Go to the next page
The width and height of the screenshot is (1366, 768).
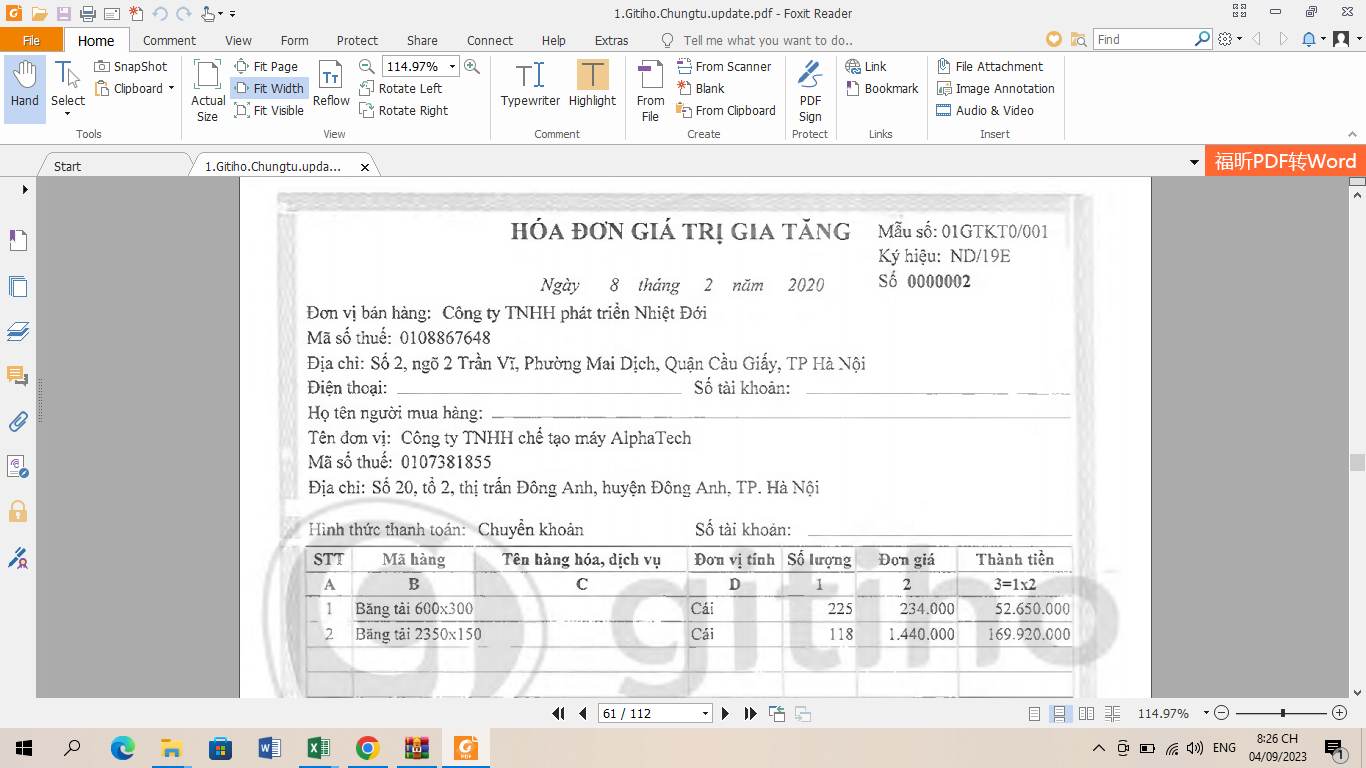(727, 713)
